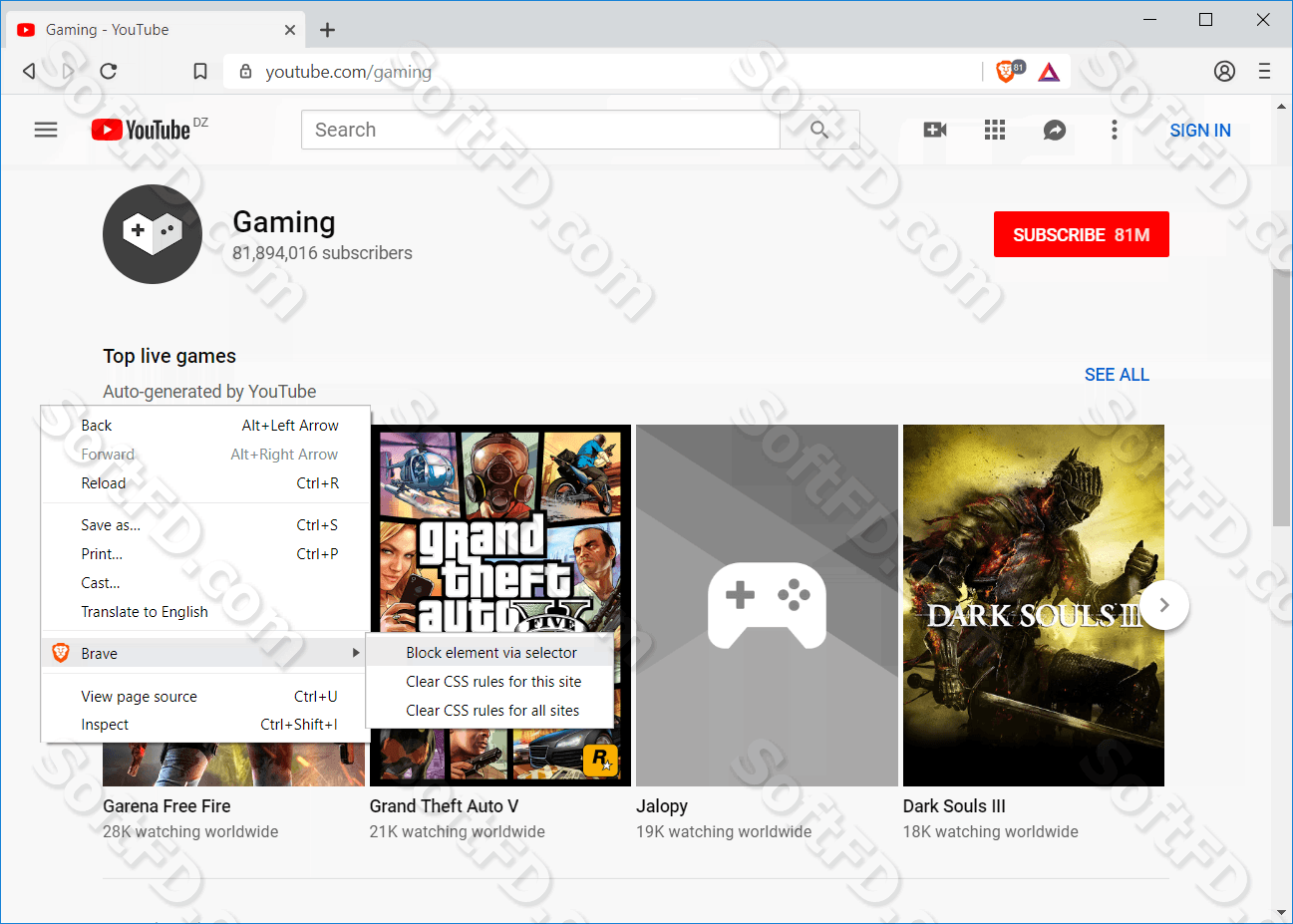The height and width of the screenshot is (924, 1293).
Task: Select the Gaming - YouTube browser tab
Action: tap(157, 30)
